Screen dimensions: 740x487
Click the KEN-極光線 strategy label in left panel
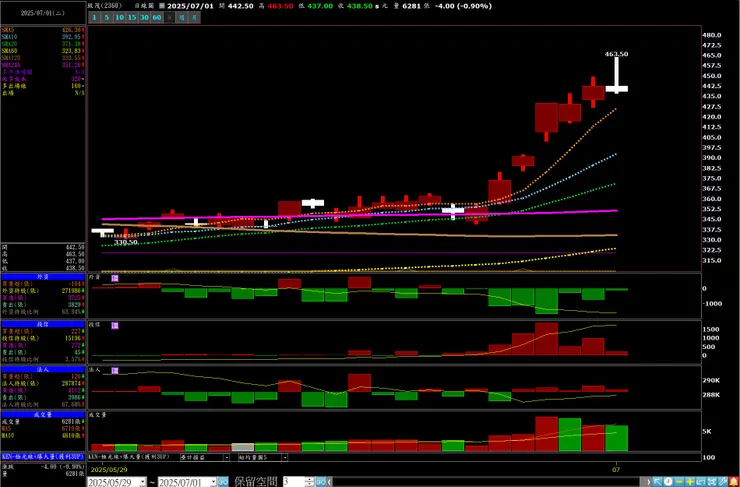[43, 457]
